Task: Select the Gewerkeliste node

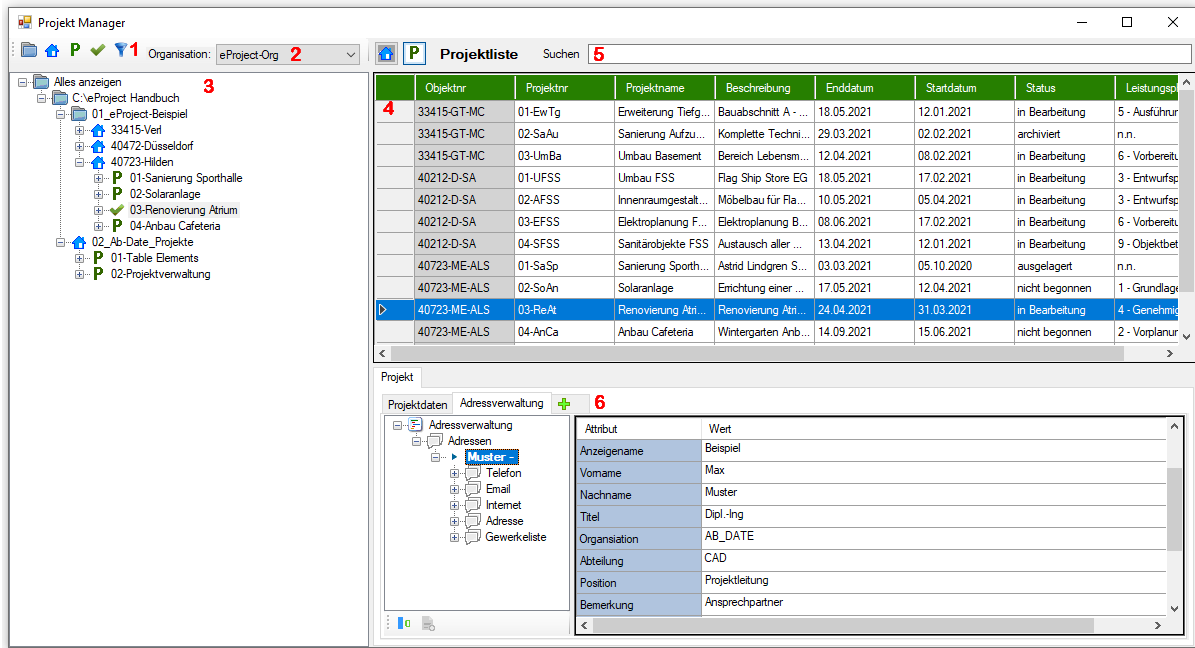Action: [x=515, y=537]
